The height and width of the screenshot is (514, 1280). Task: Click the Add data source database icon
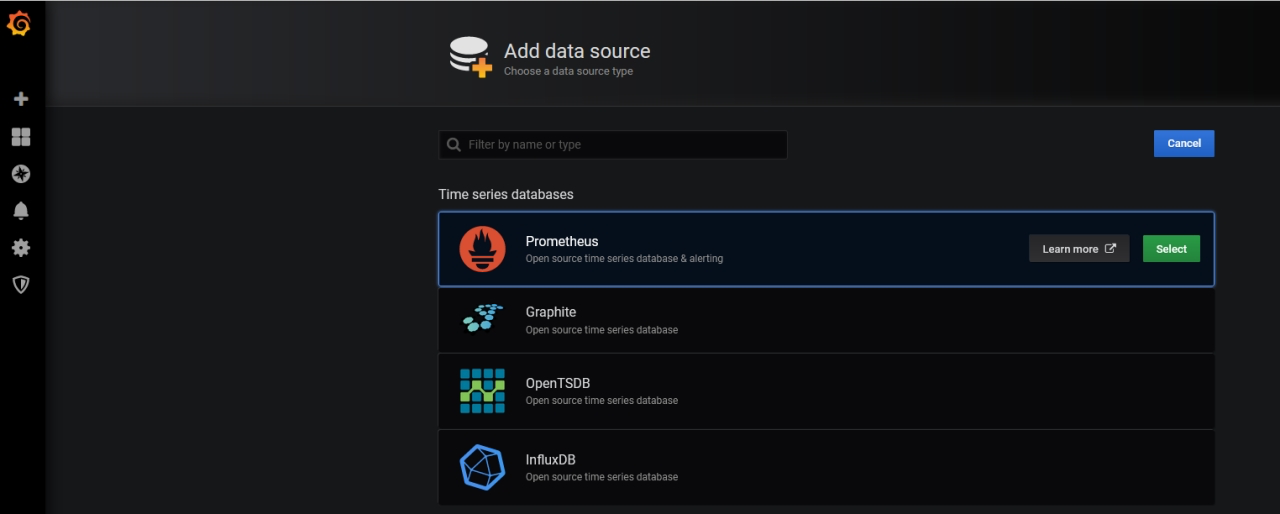tap(471, 57)
